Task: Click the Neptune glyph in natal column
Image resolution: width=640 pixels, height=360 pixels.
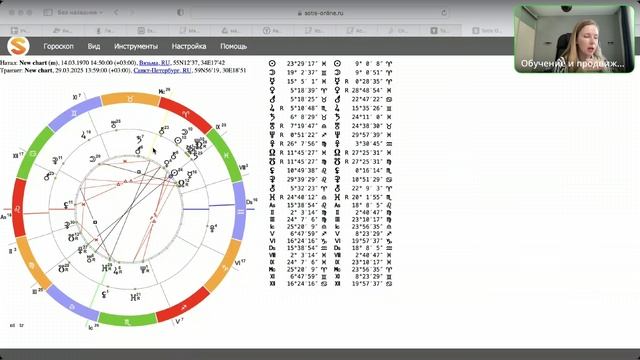Action: click(x=272, y=135)
